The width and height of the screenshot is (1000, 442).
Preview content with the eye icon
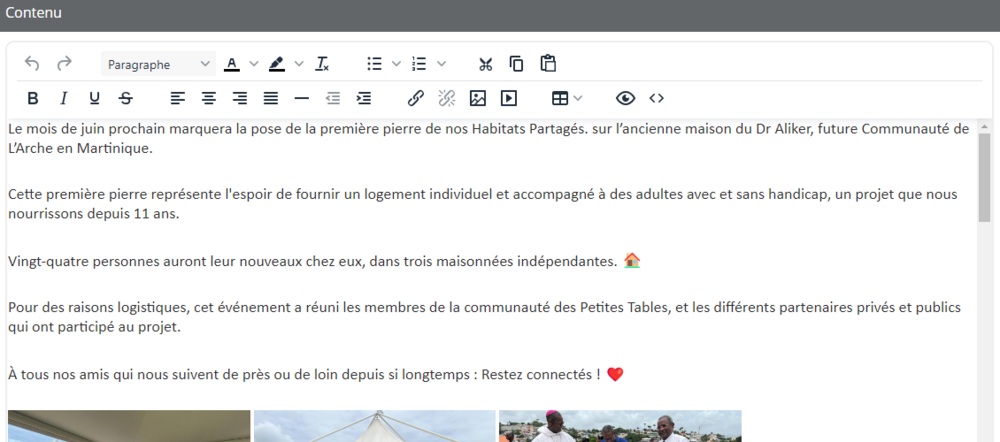(626, 98)
